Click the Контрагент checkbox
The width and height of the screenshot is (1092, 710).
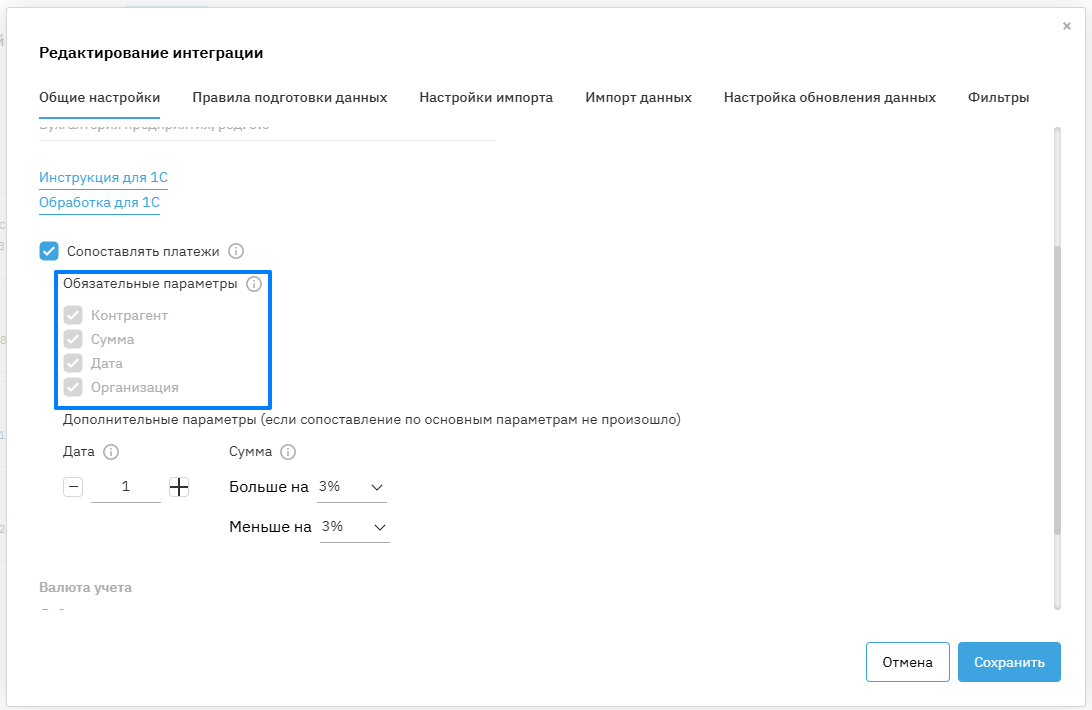tap(73, 315)
